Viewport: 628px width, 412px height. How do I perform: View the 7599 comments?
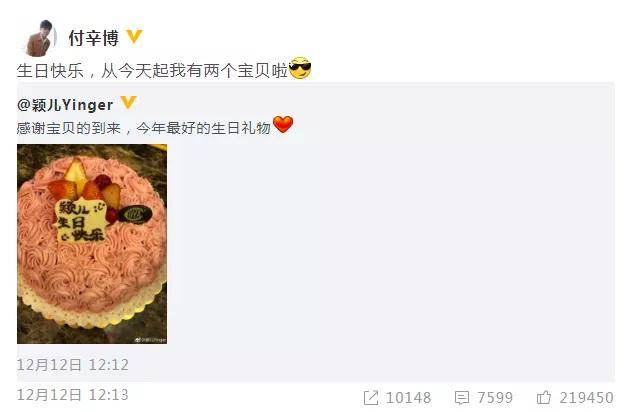(x=495, y=398)
